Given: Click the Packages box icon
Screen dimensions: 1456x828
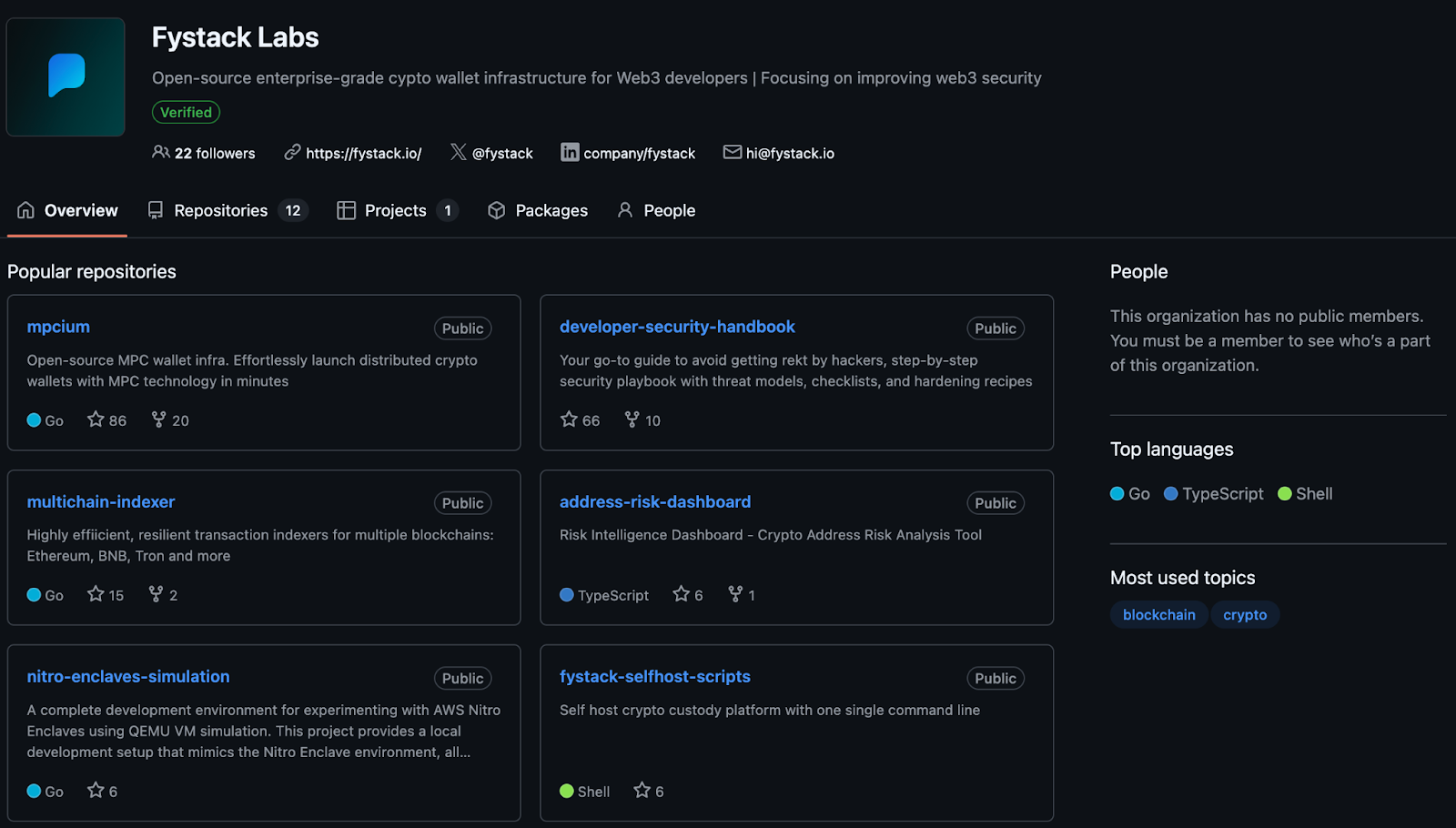Looking at the screenshot, I should [497, 210].
